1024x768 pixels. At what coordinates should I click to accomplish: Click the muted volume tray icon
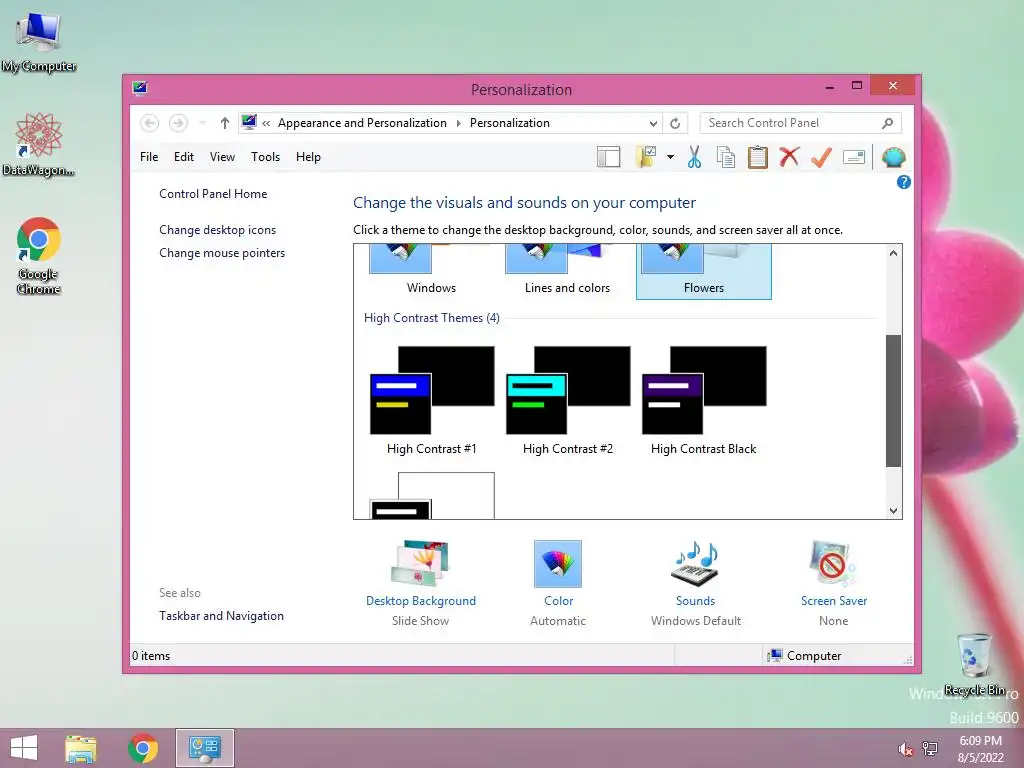pos(905,749)
